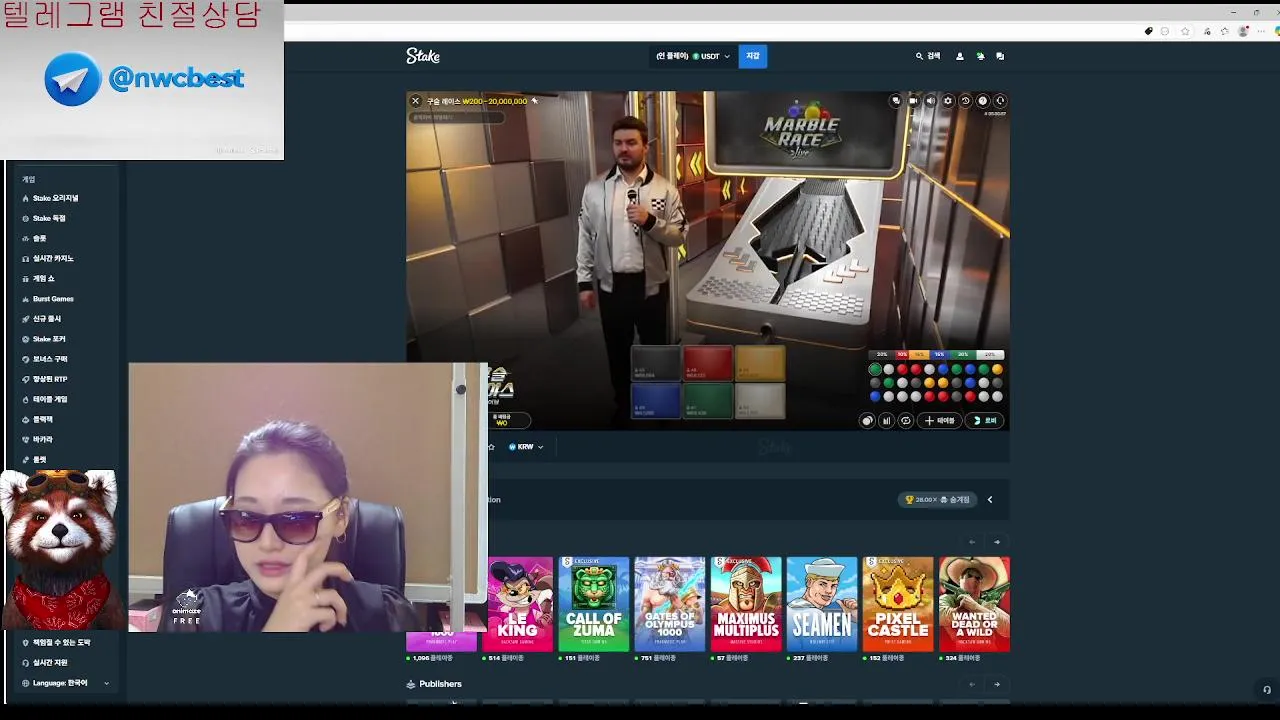Click the headset support icon at bottom right
The width and height of the screenshot is (1280, 720).
[x=1266, y=690]
